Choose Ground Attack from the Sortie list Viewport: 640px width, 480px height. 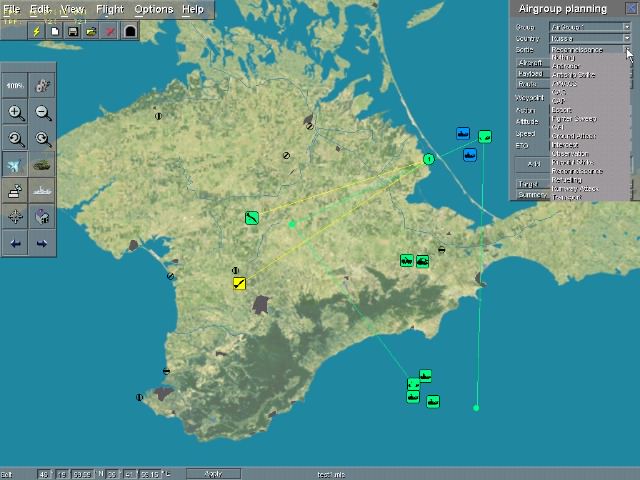point(574,136)
